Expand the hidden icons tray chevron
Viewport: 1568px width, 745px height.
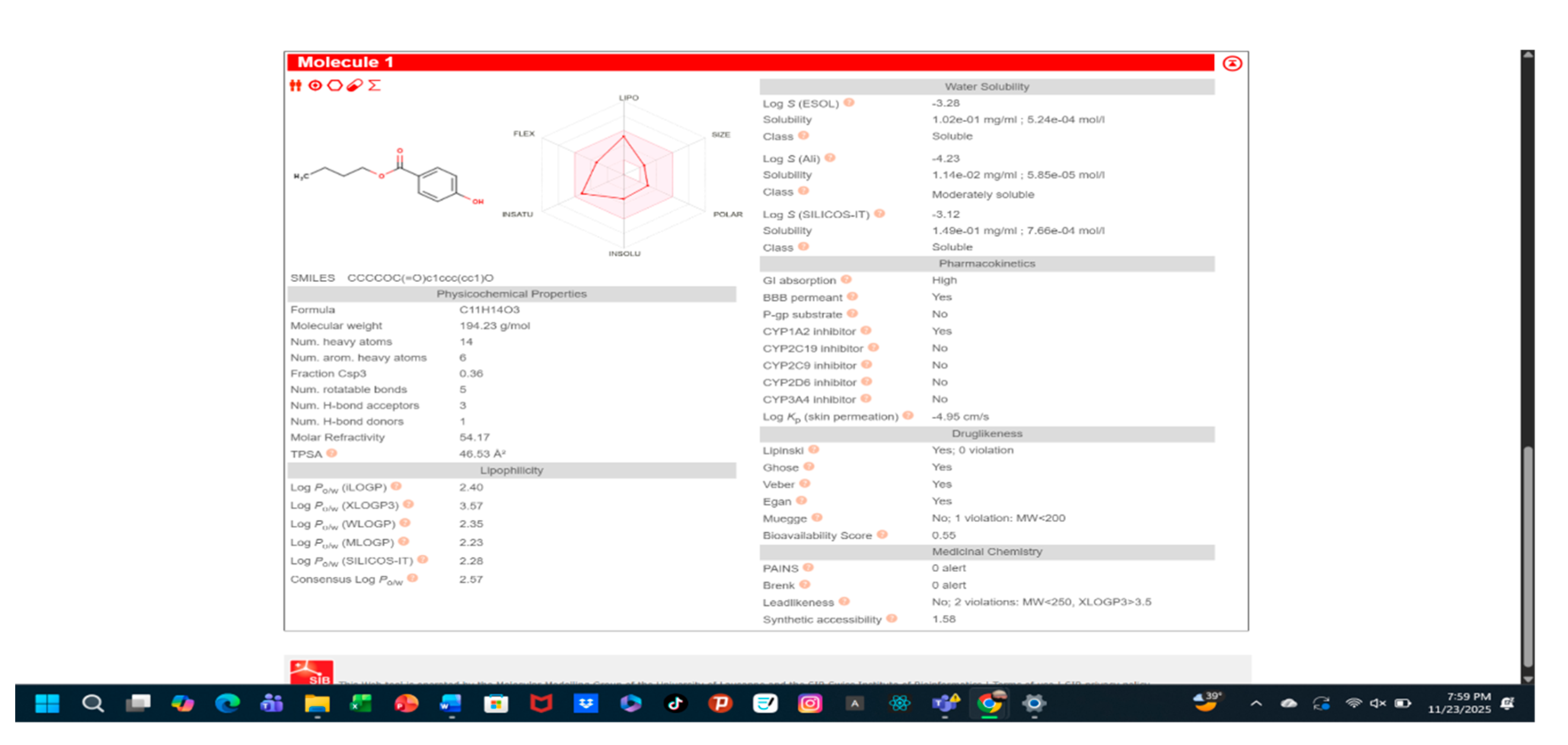click(x=1255, y=703)
